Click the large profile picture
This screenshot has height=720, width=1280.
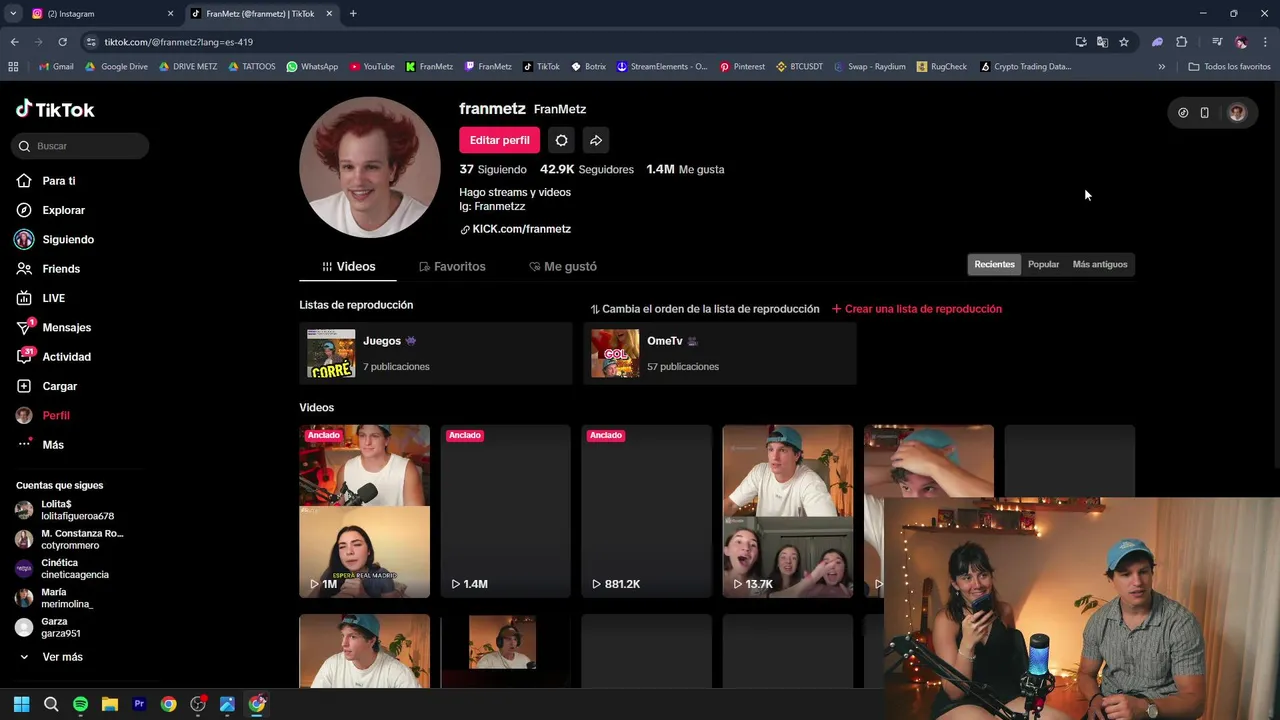tap(370, 167)
